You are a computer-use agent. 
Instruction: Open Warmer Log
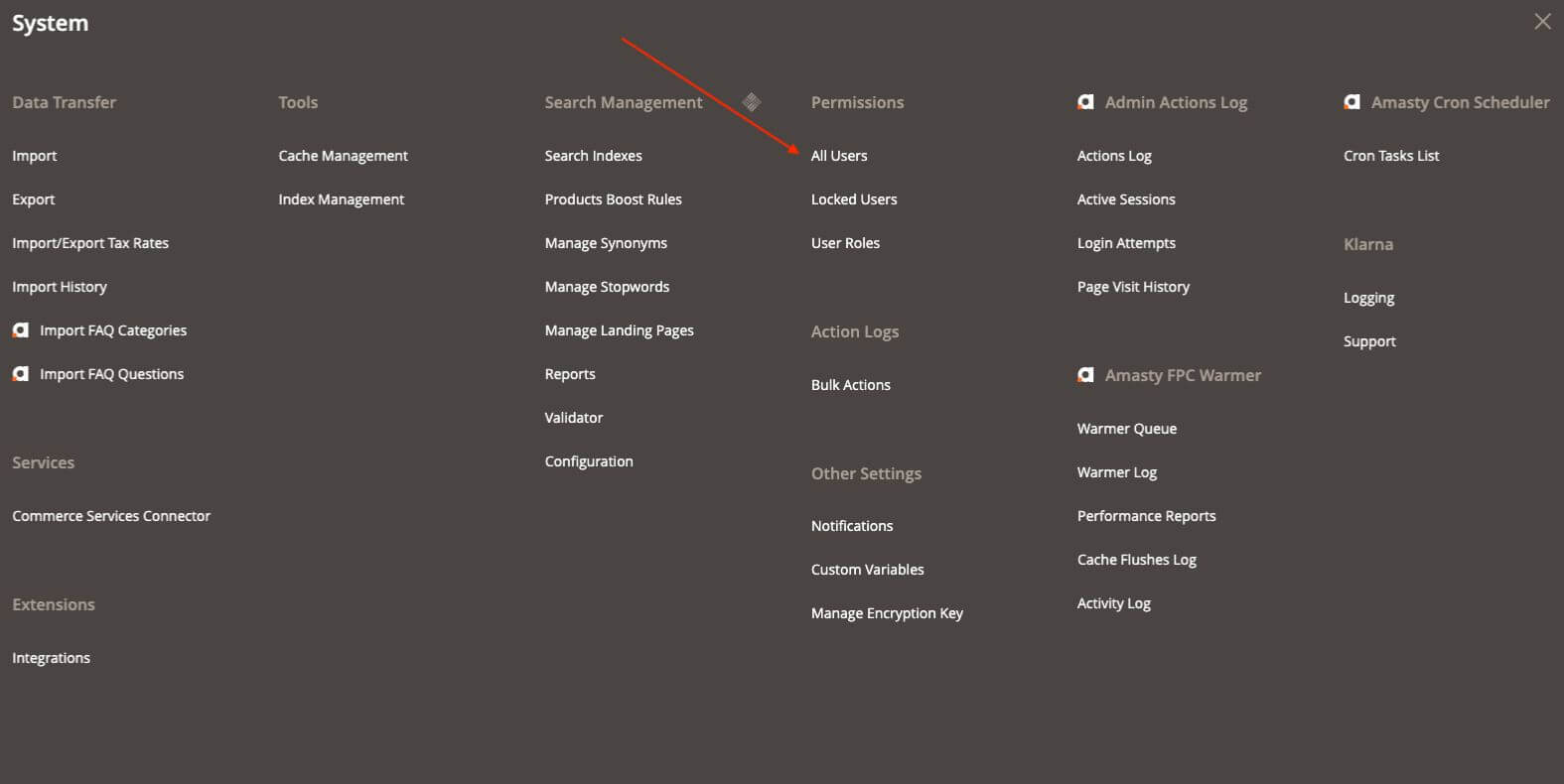click(x=1117, y=472)
